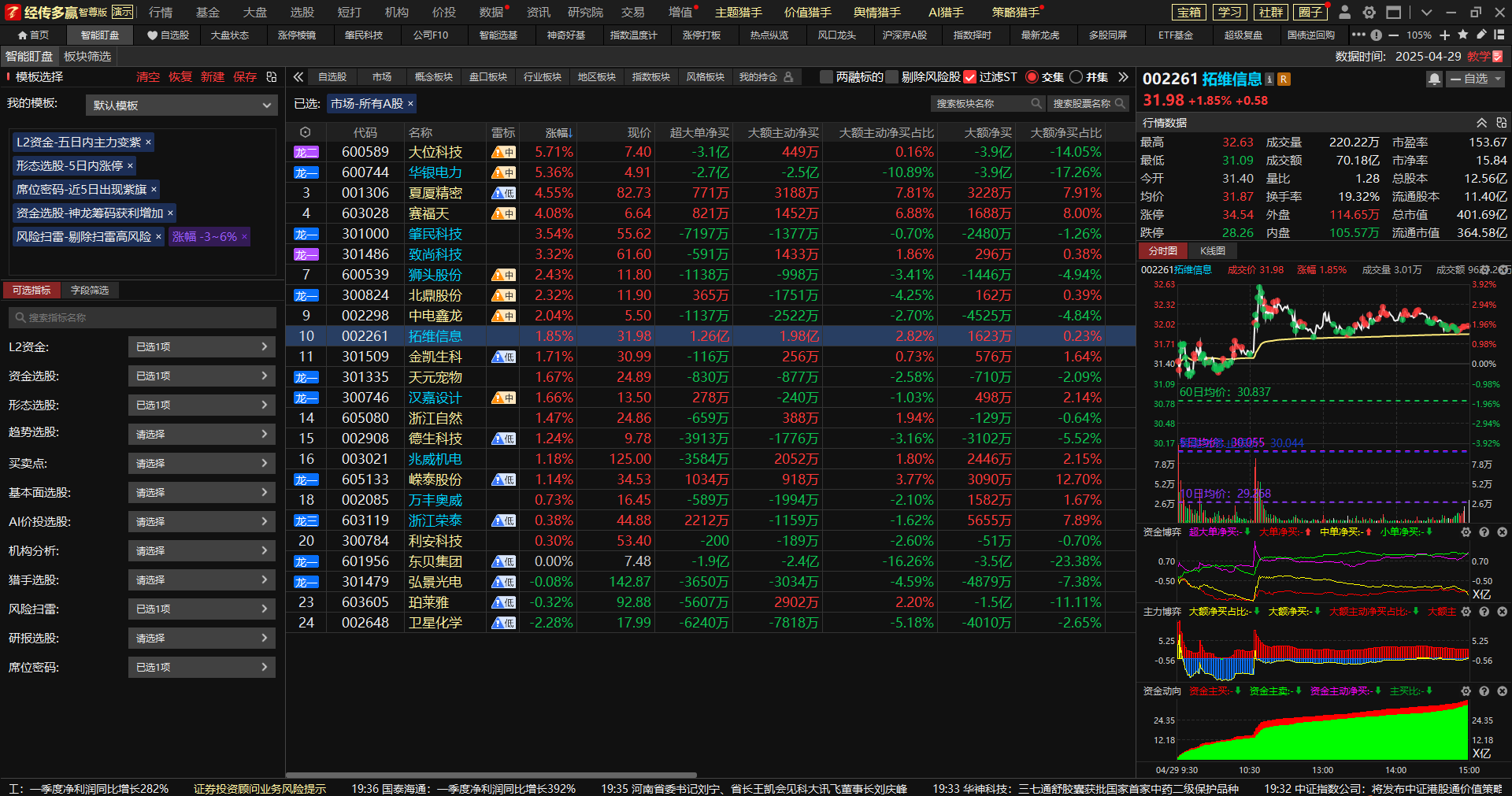Click the expand right double-chevron icon
The height and width of the screenshot is (796, 1512).
(x=1124, y=77)
